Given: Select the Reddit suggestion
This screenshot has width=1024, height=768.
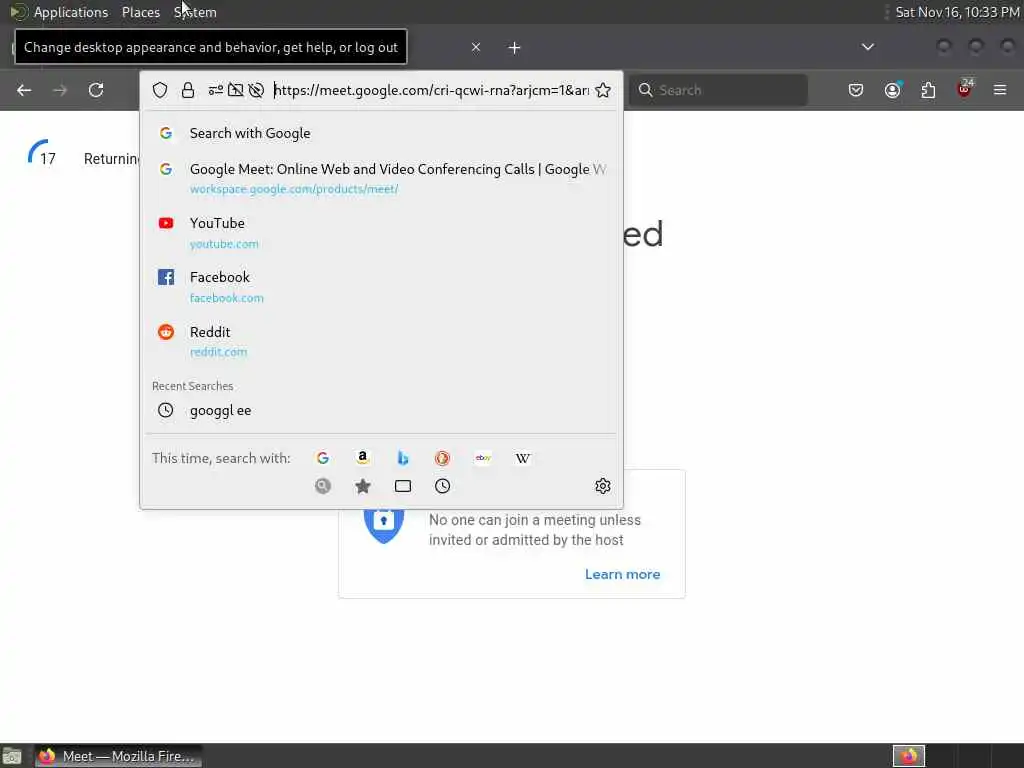Looking at the screenshot, I should [x=381, y=341].
